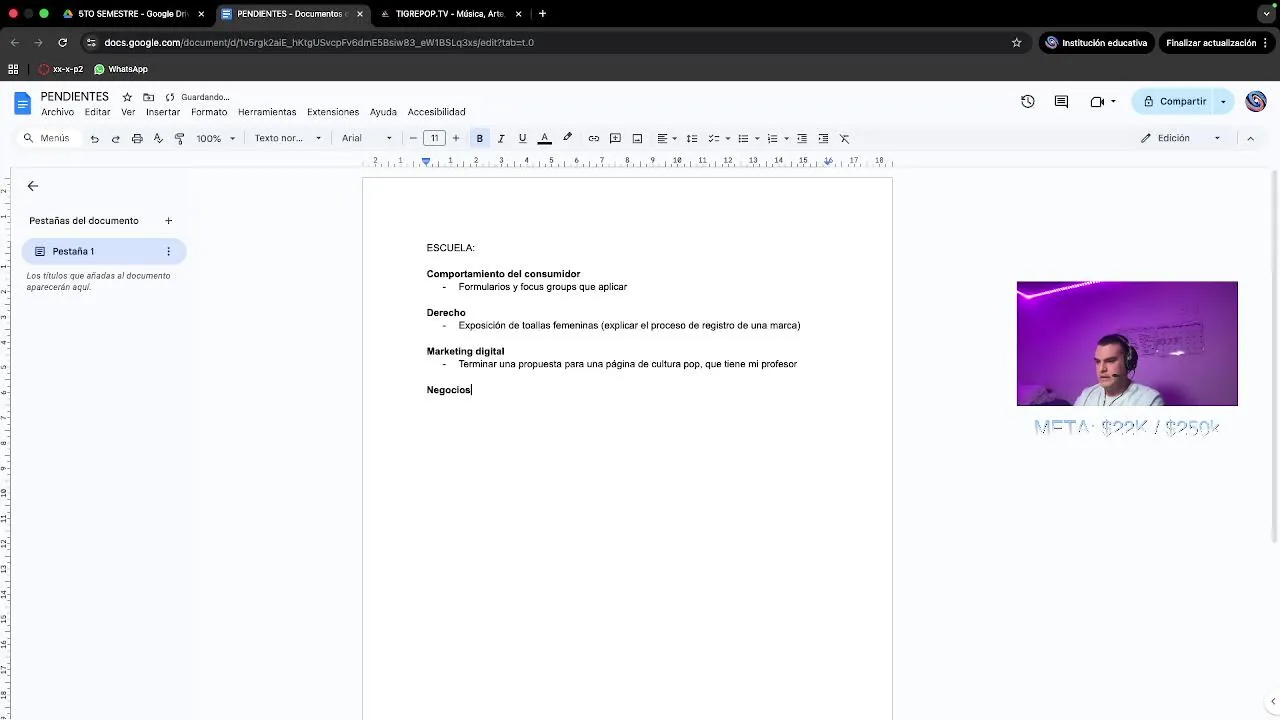Apply numbered list
This screenshot has height=720, width=1280.
[x=772, y=138]
